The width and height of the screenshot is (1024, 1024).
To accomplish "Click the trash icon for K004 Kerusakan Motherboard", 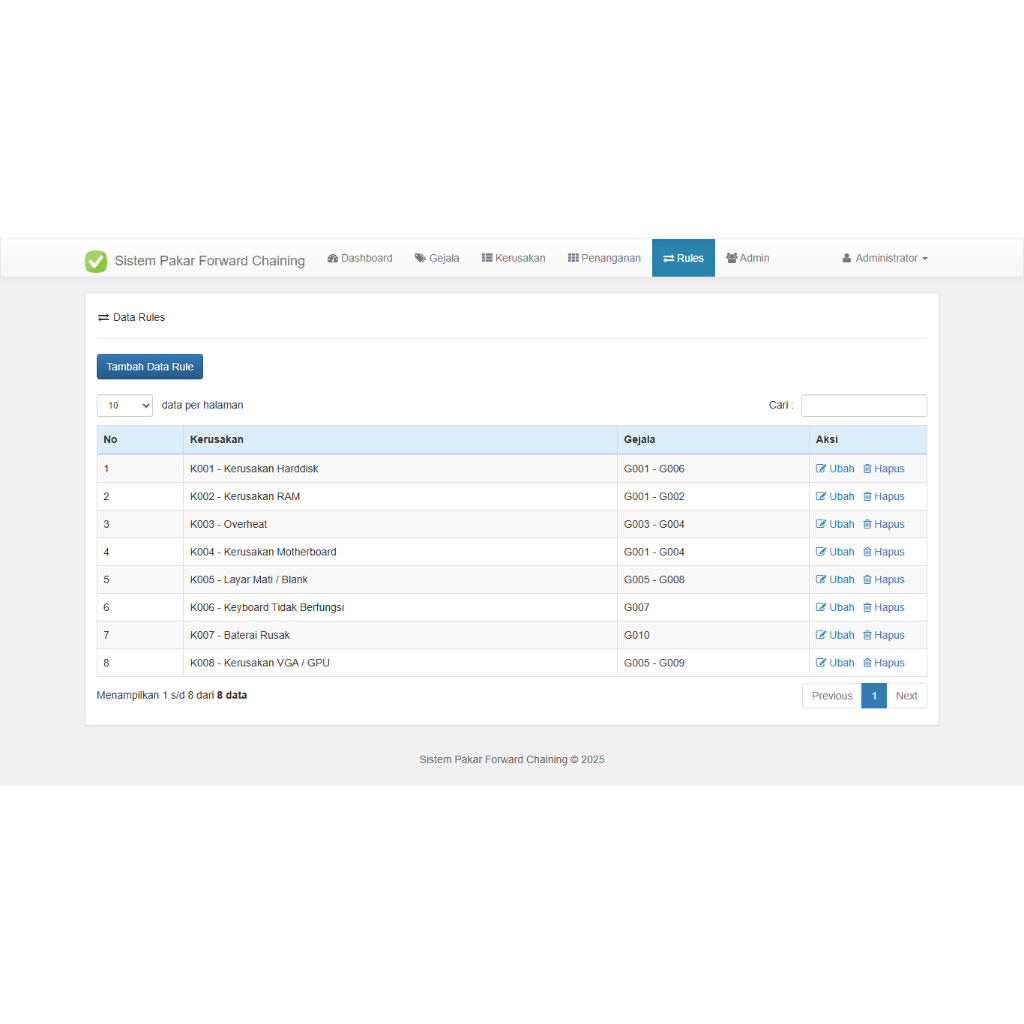I will point(867,552).
